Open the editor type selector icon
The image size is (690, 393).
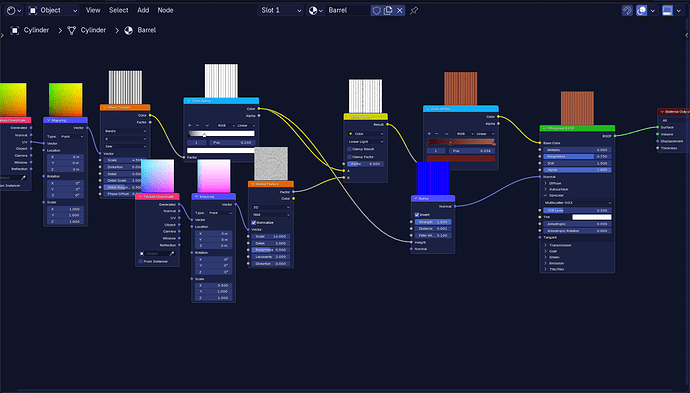coord(14,10)
